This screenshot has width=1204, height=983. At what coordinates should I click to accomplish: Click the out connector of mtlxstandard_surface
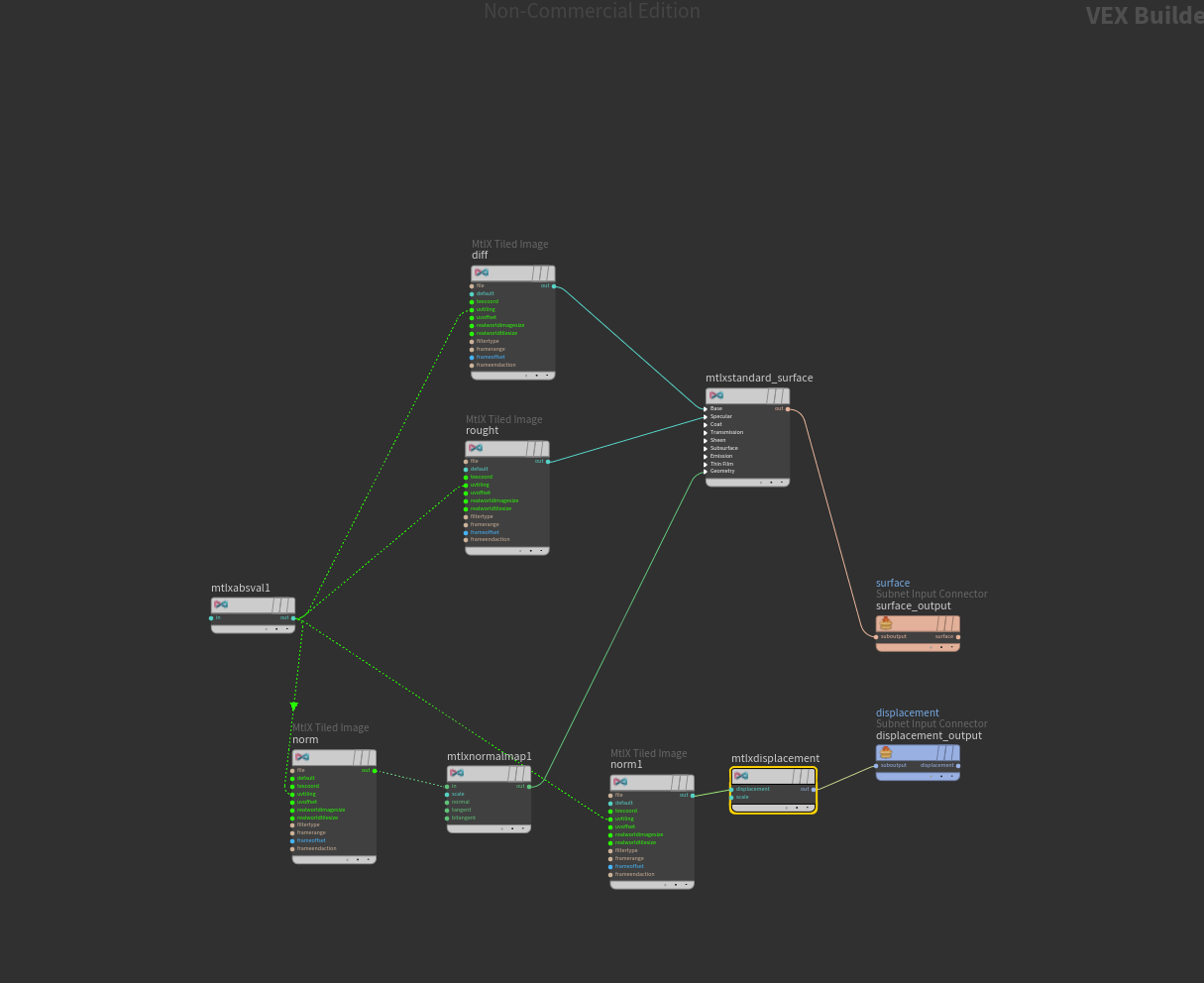coord(788,408)
